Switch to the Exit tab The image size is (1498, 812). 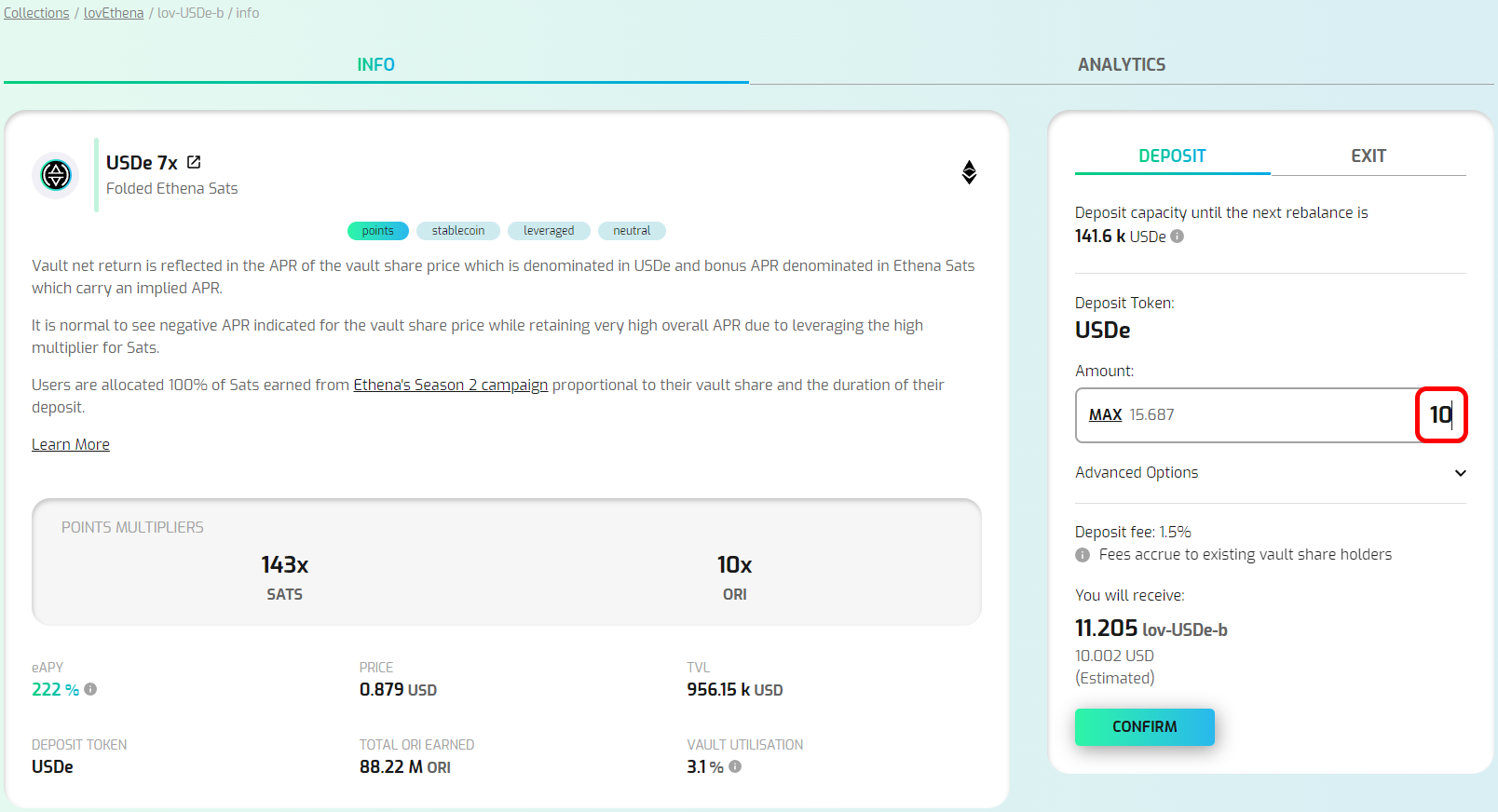click(x=1368, y=156)
